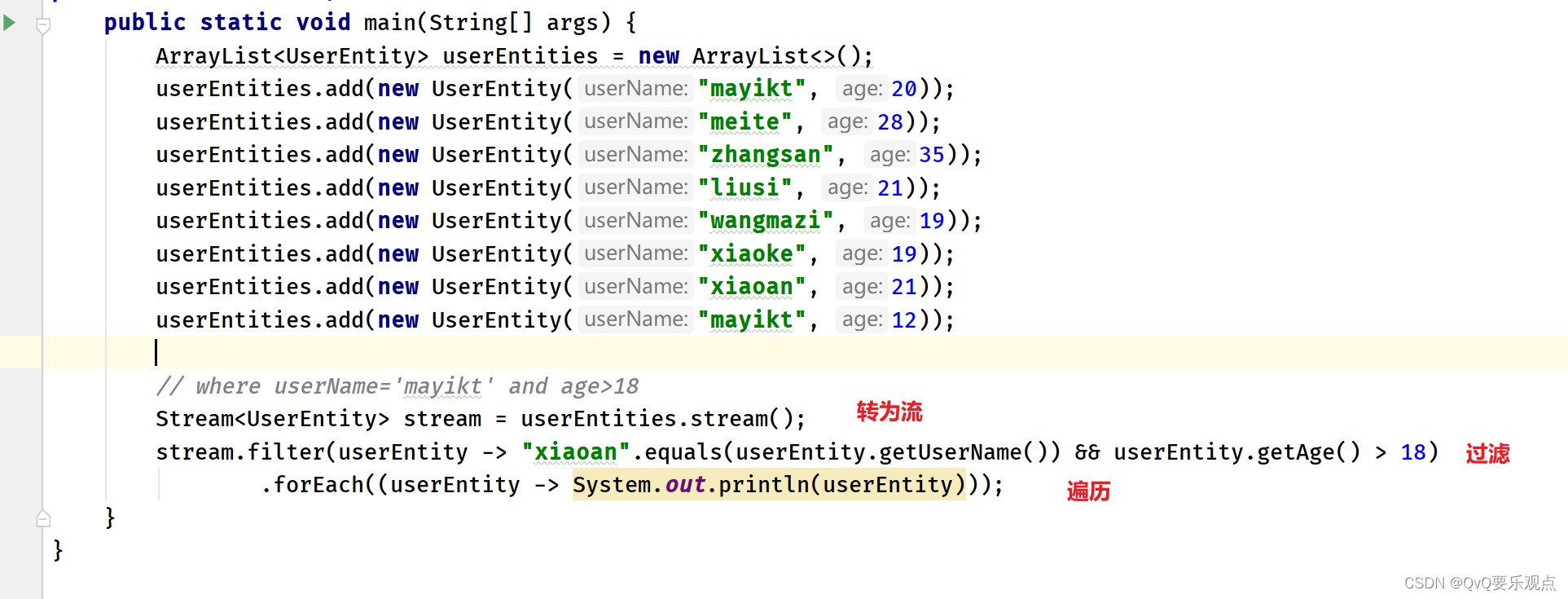Click "xiaoan" string in add call
Image resolution: width=1568 pixels, height=599 pixels.
pos(752,286)
